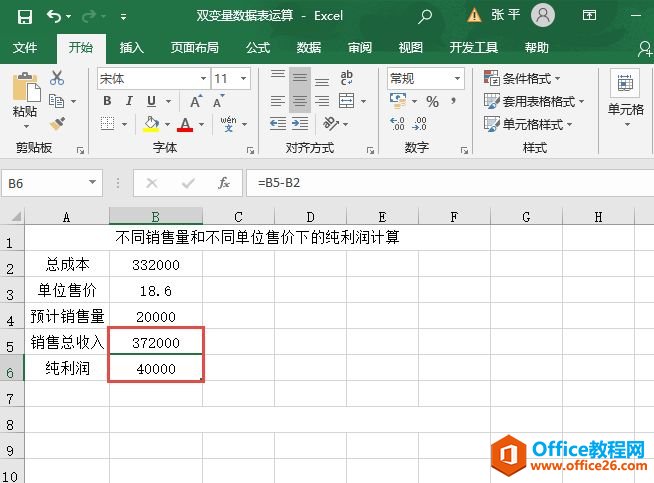Click the Name Box showing B6
The height and width of the screenshot is (483, 654).
tap(52, 183)
